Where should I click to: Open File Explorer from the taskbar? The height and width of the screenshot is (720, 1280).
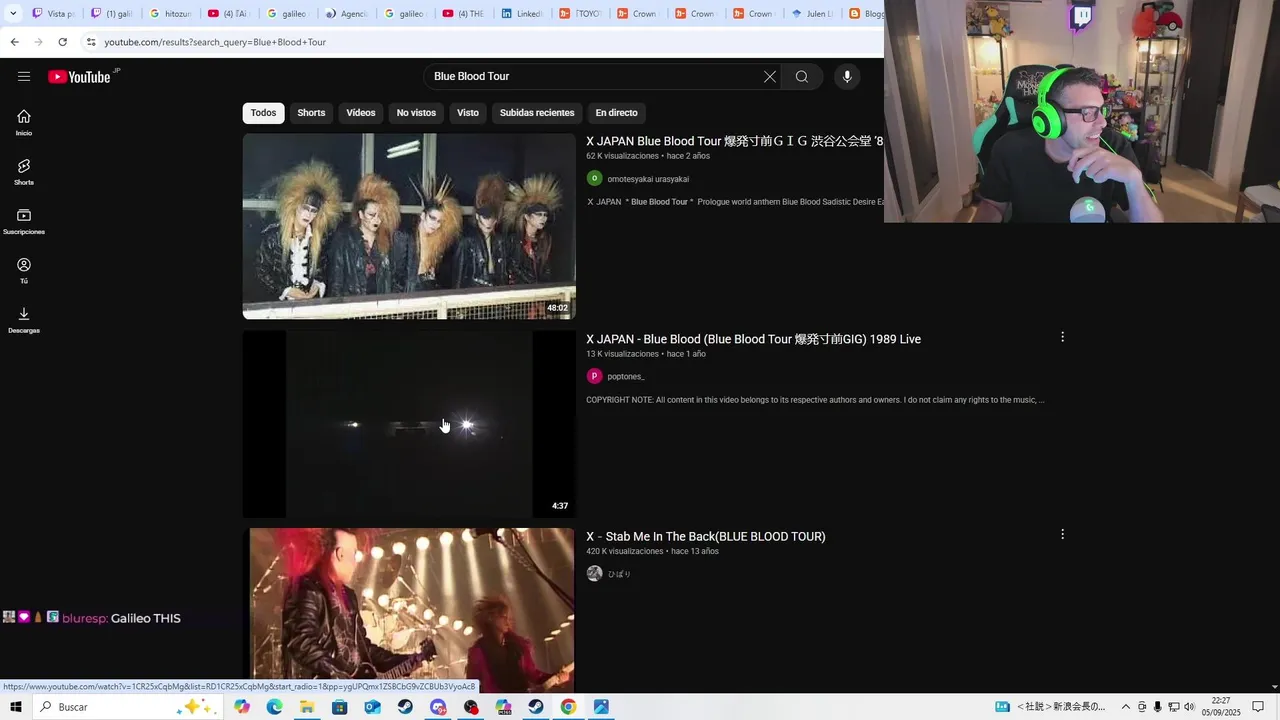click(x=307, y=707)
